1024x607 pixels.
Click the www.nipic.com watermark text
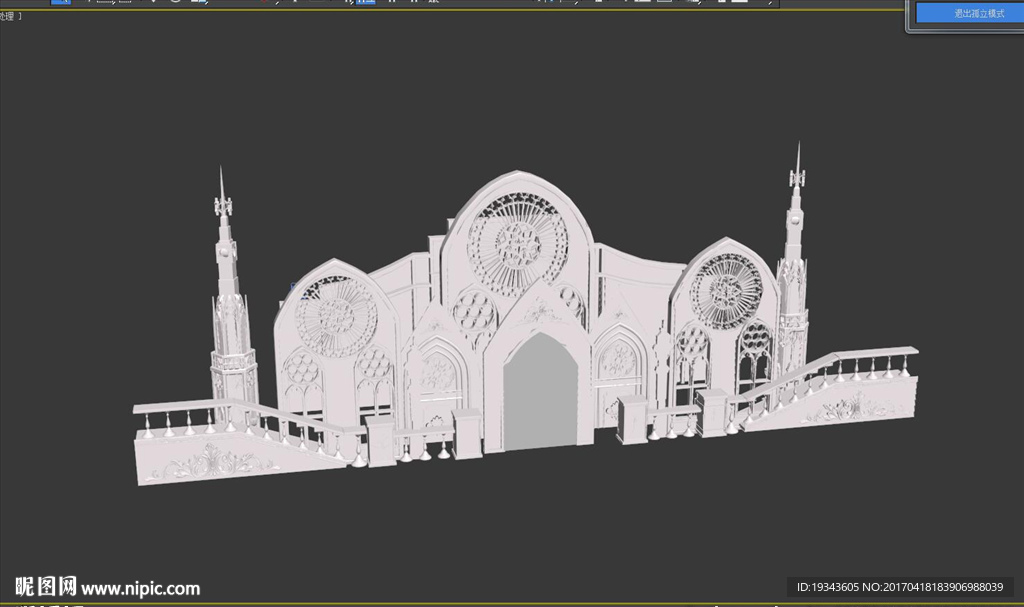point(140,588)
